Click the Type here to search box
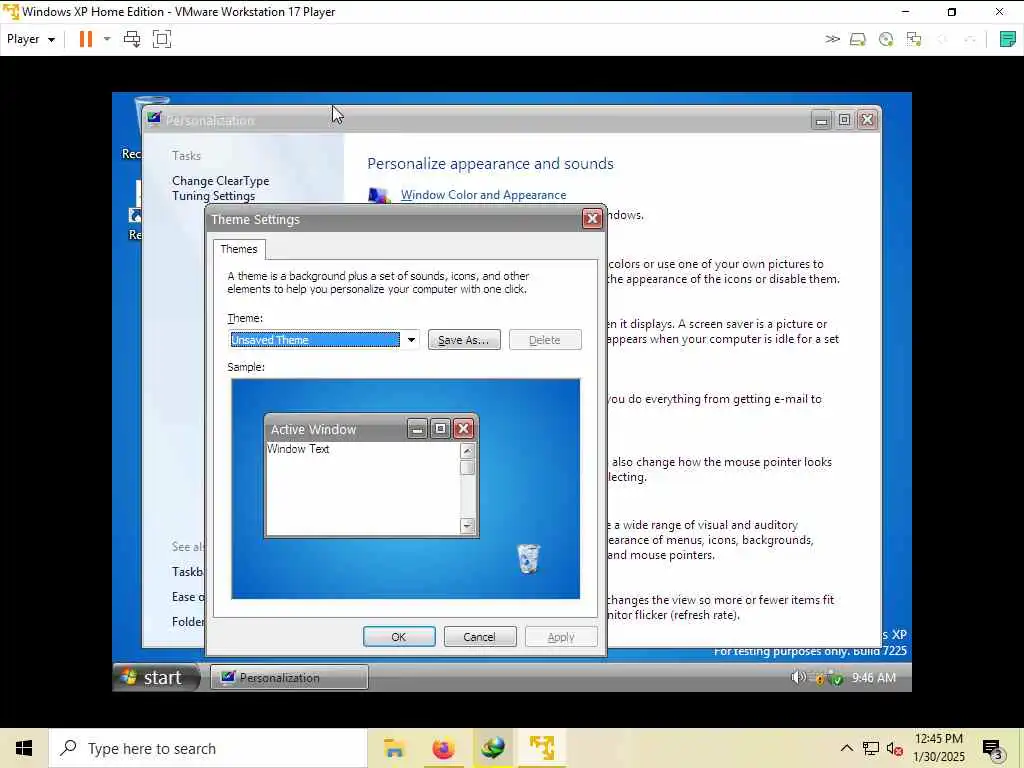 208,748
